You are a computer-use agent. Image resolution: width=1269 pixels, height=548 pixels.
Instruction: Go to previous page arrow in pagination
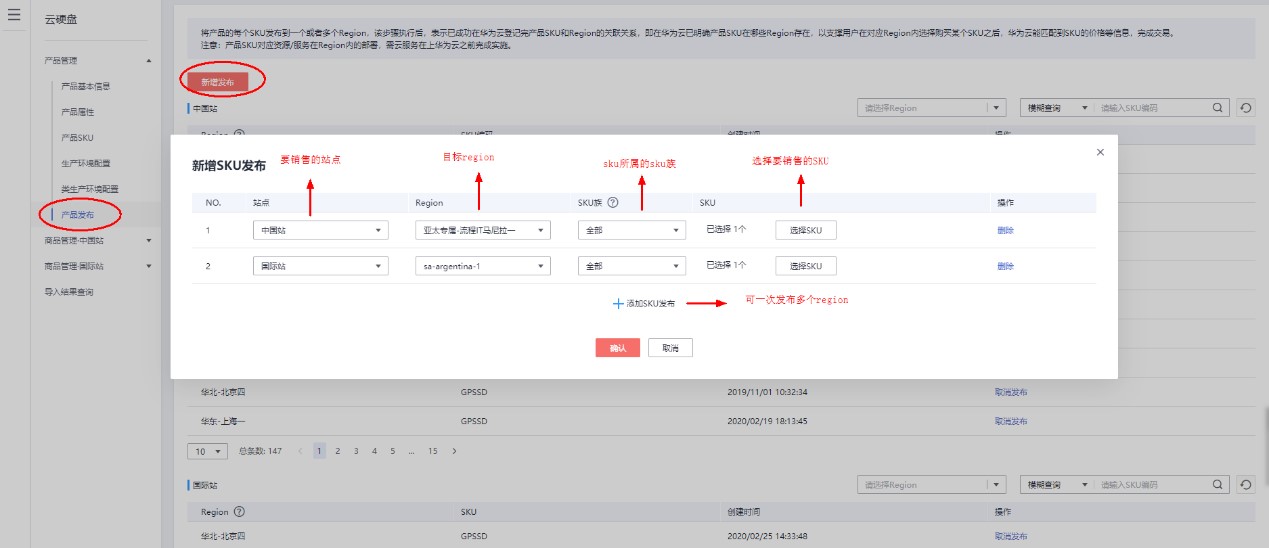coord(300,451)
